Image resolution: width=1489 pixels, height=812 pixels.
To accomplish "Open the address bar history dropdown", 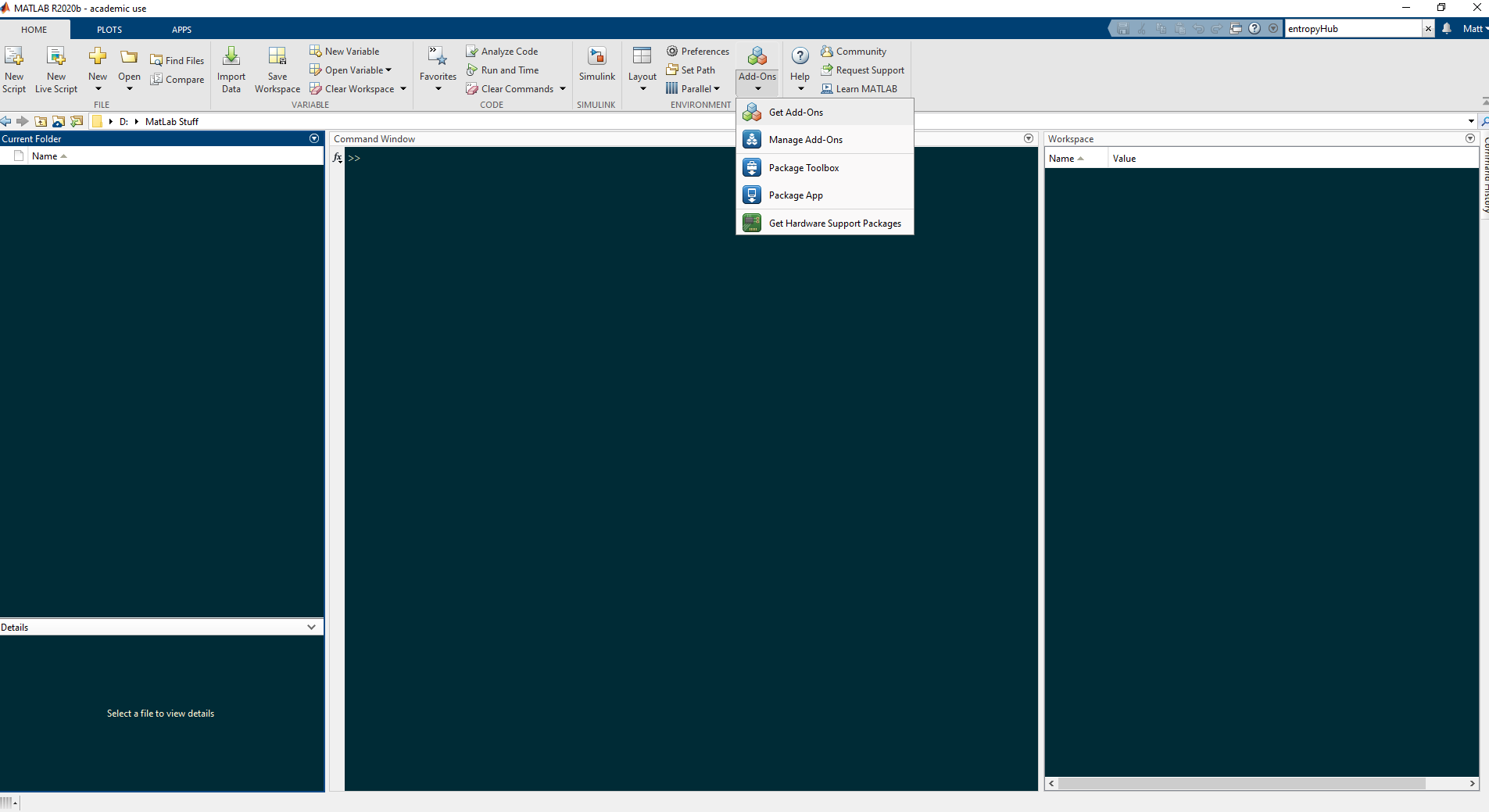I will [x=1471, y=121].
